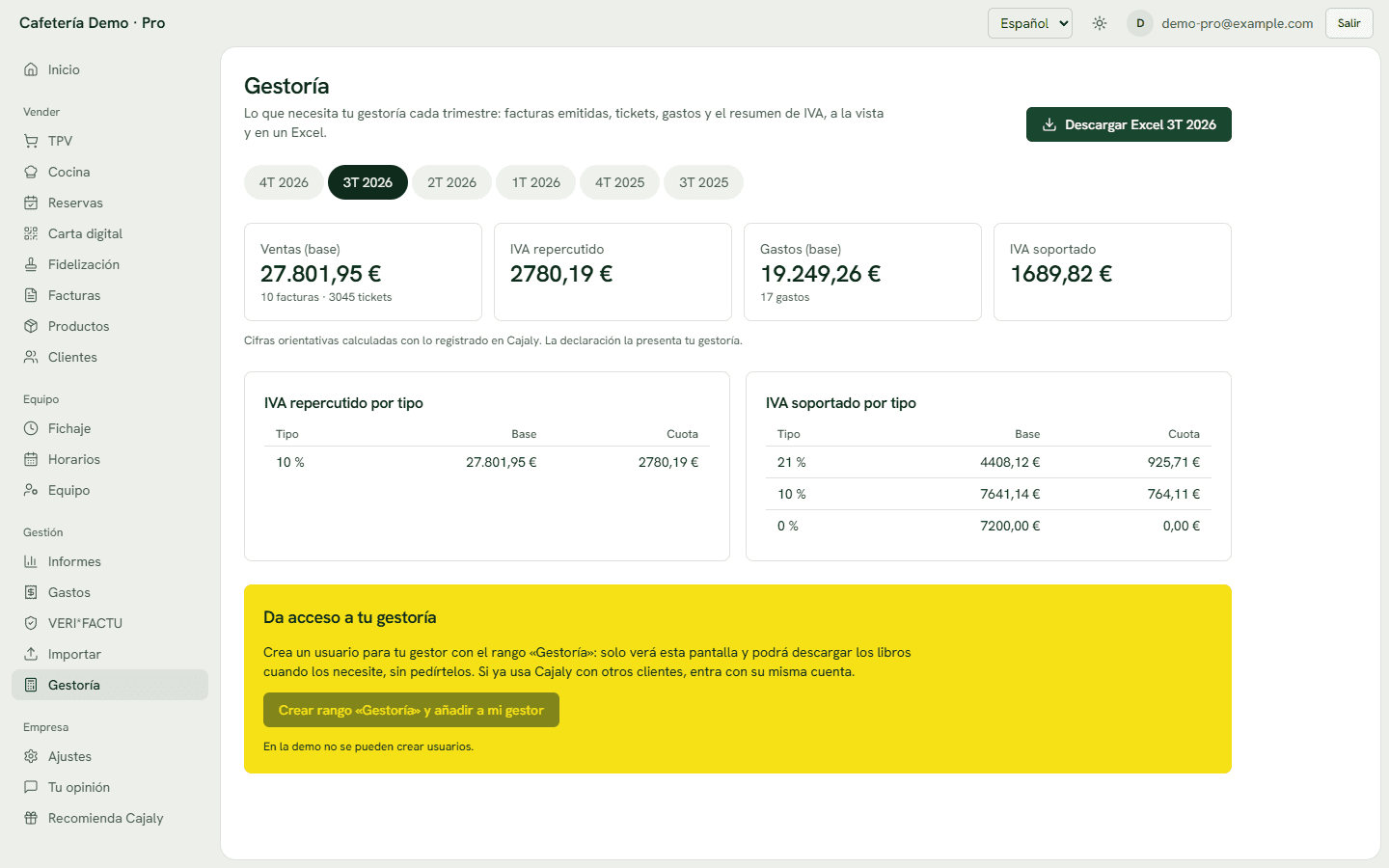
Task: Click the active 3T 2026 quarter tab
Action: coord(368,182)
